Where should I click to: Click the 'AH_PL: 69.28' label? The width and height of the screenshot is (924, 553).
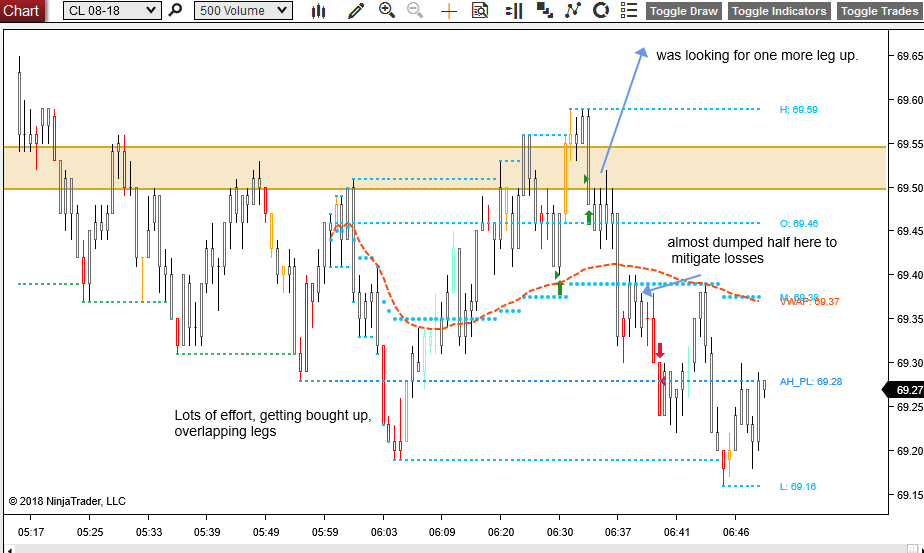811,382
